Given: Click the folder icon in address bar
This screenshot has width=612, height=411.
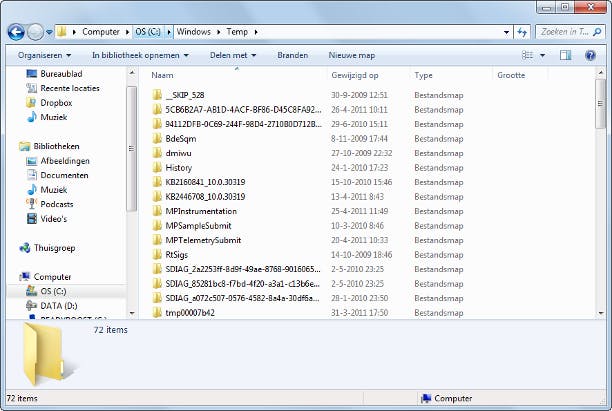Looking at the screenshot, I should [61, 32].
